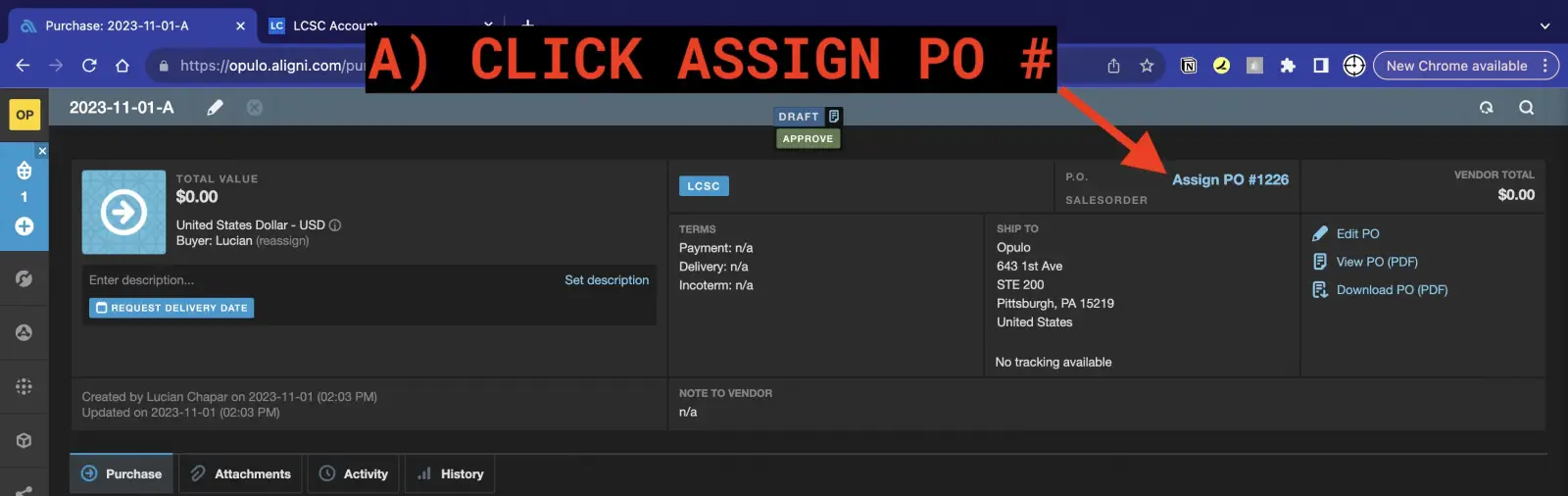The image size is (1568, 496).
Task: Click Download PO (PDF) link
Action: [x=1391, y=290]
